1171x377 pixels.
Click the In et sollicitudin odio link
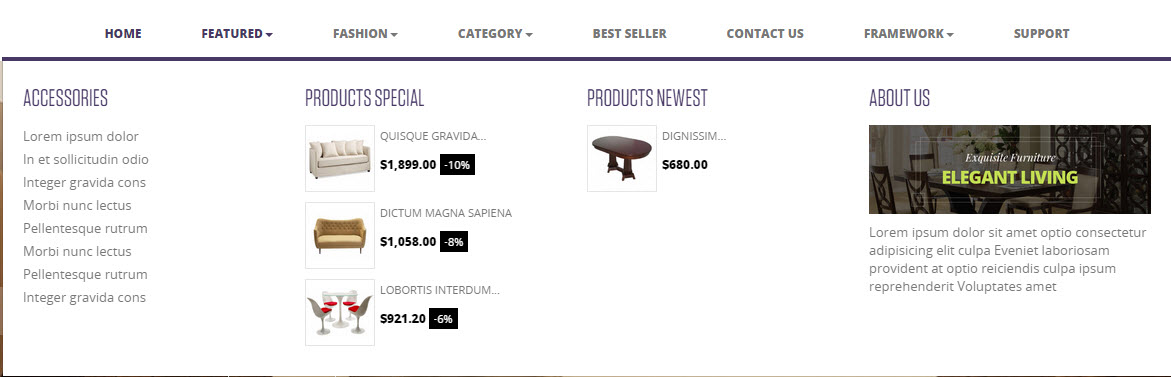pyautogui.click(x=86, y=160)
